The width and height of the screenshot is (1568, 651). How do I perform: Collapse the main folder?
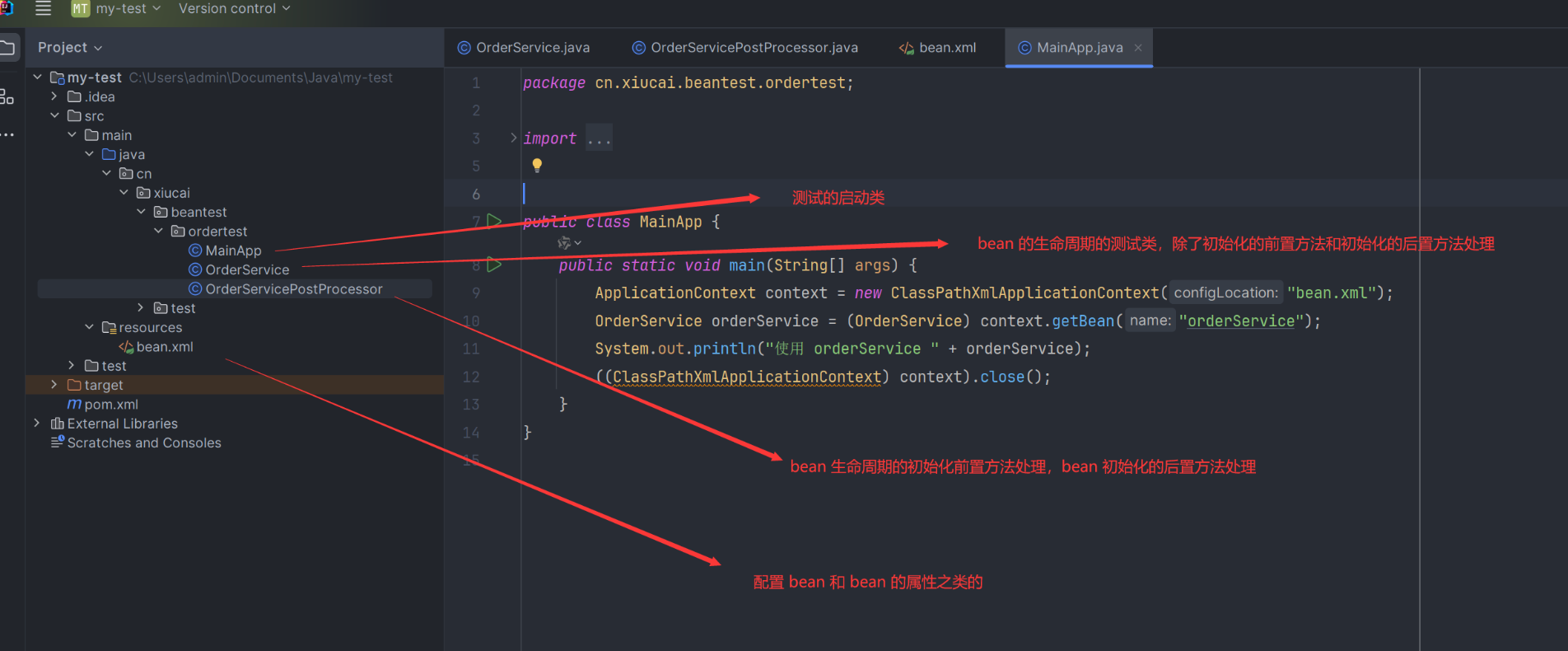tap(72, 135)
